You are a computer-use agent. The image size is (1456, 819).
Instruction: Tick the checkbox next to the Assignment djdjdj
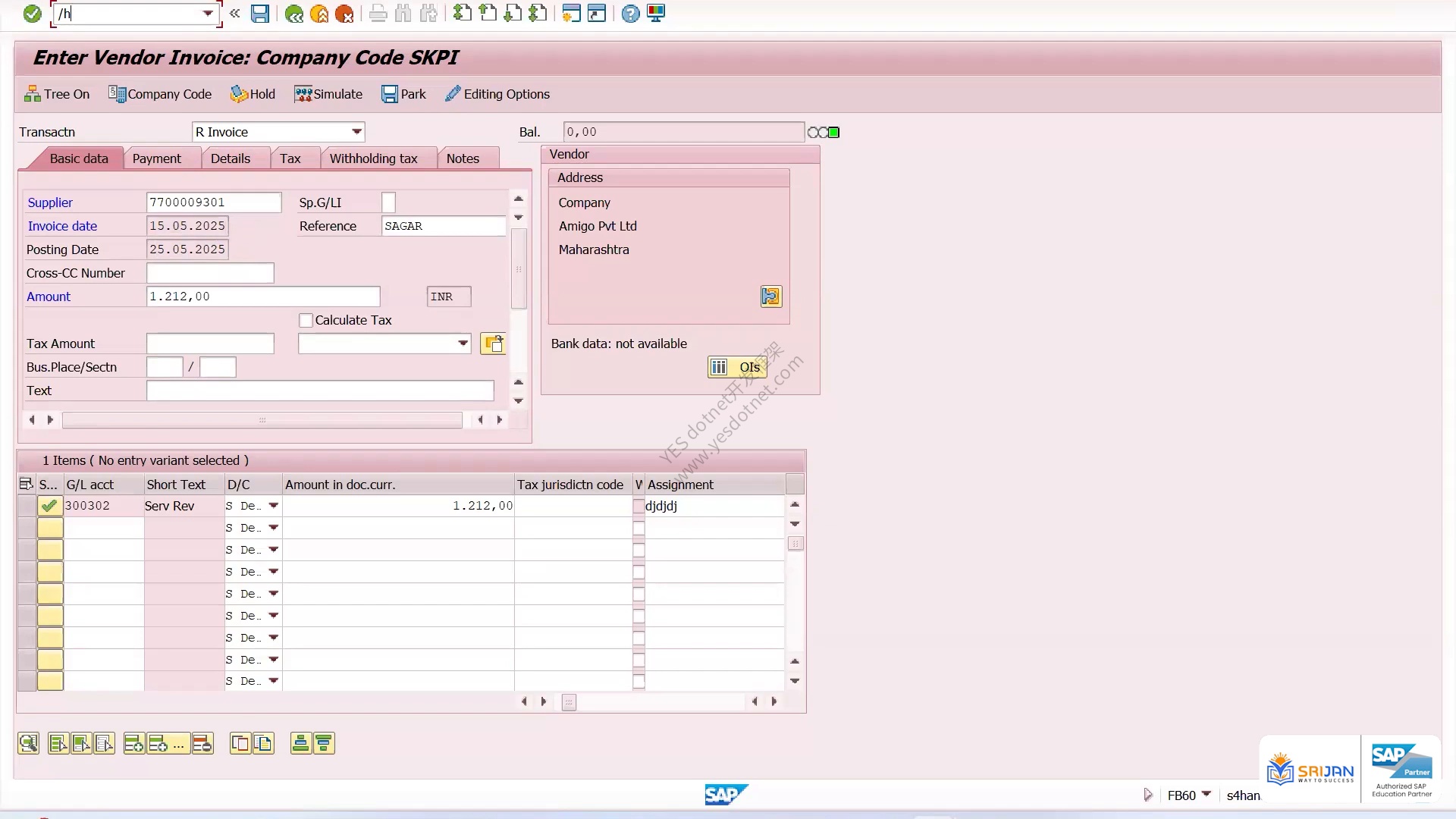pos(639,506)
